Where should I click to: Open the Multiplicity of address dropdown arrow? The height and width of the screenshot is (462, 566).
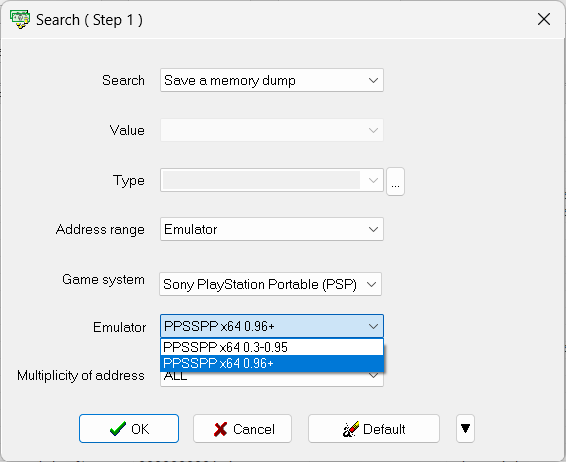coord(373,376)
